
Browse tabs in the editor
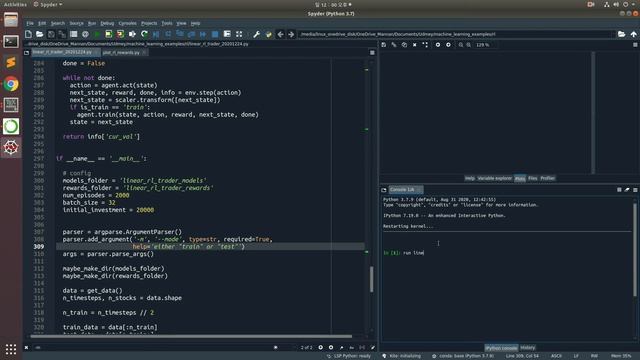pos(27,53)
